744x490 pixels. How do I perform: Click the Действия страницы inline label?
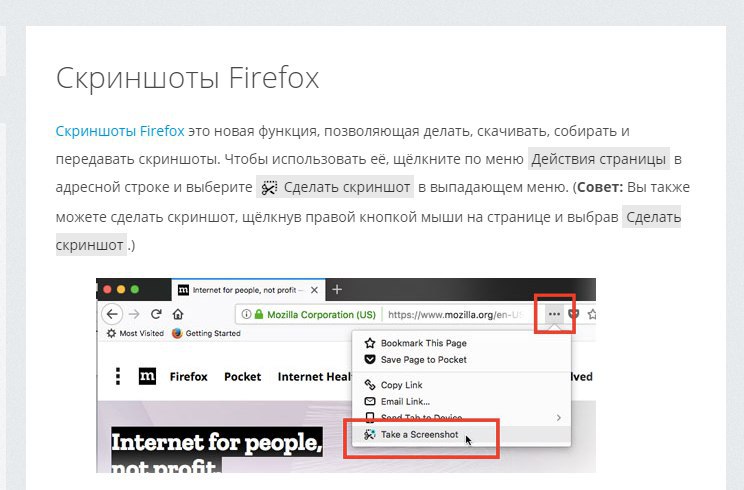click(598, 159)
